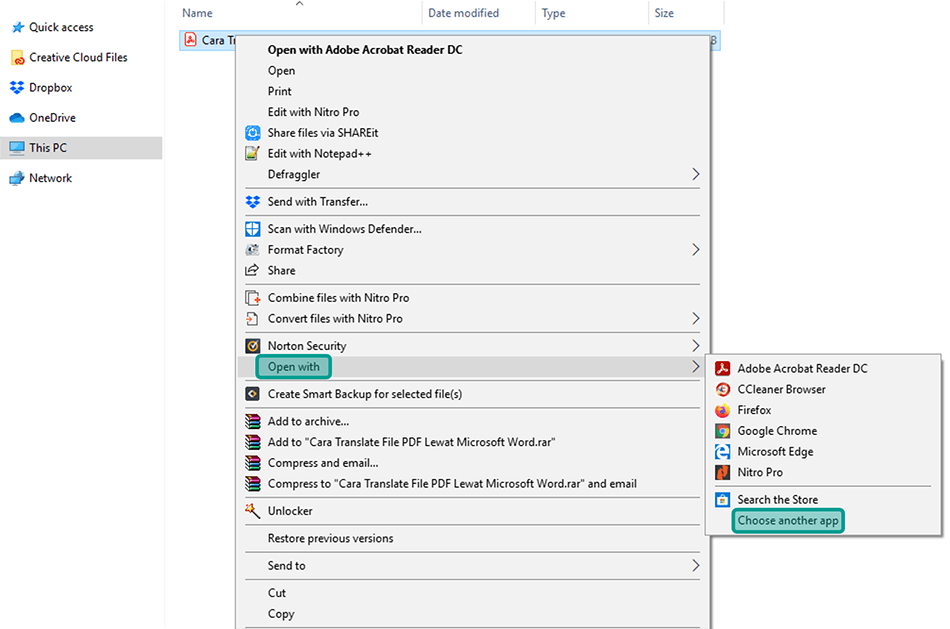950x629 pixels.
Task: Click the OneDrive cloud icon
Action: coord(17,118)
